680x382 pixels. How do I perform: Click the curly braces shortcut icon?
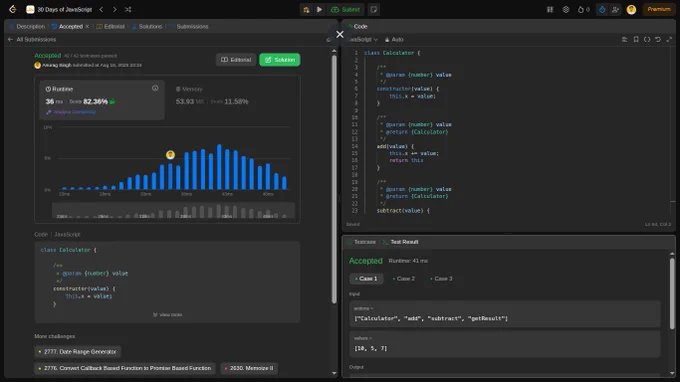(x=647, y=39)
